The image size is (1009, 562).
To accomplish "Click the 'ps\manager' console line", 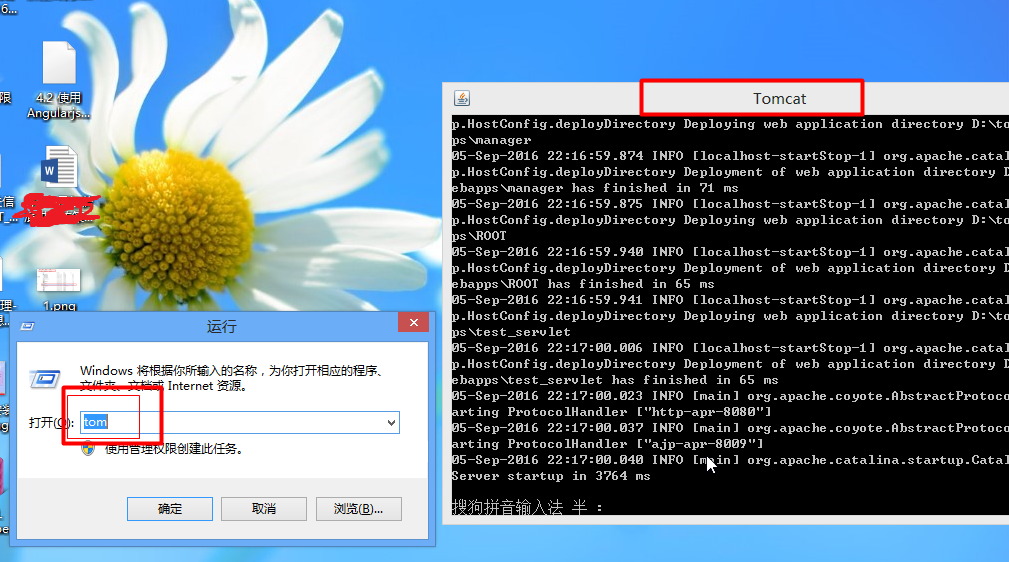I will [x=491, y=140].
